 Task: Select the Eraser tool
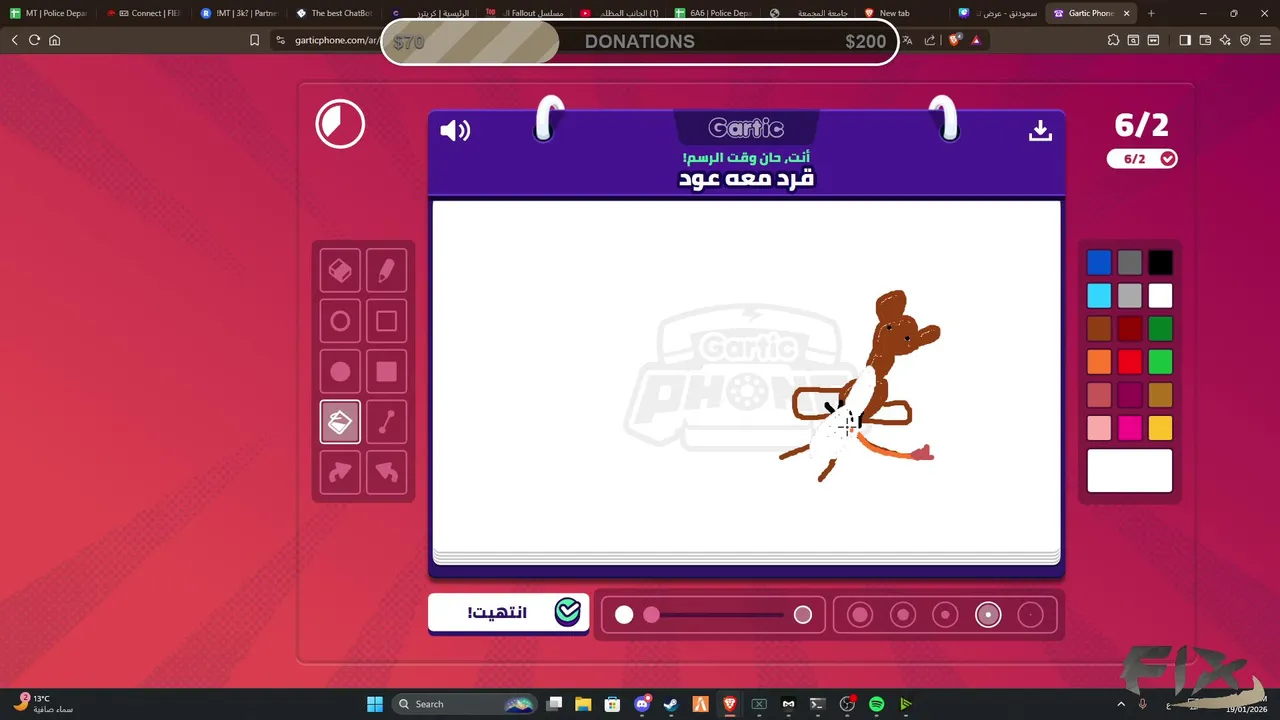tap(340, 270)
